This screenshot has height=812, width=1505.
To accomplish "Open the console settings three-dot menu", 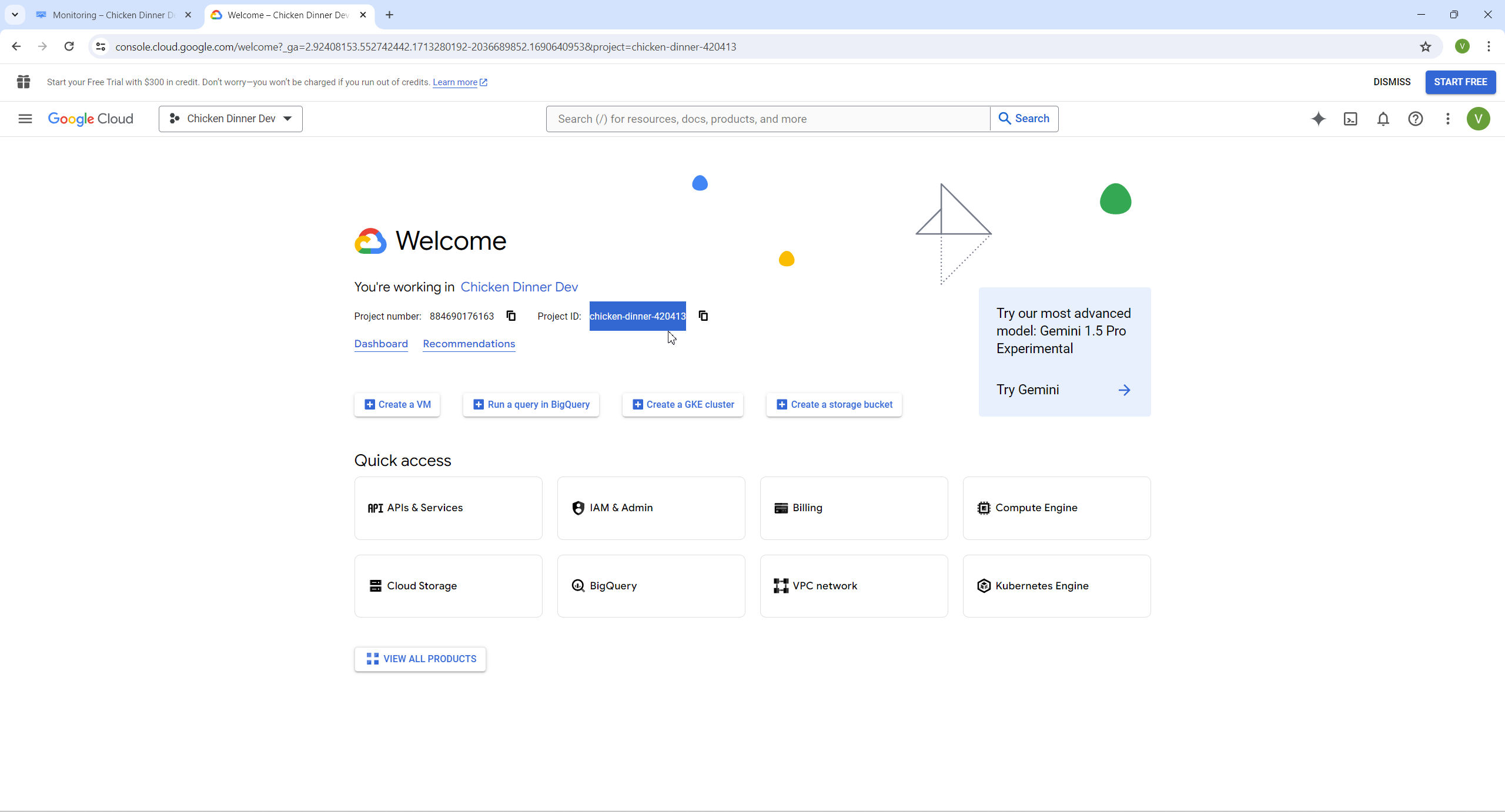I will (x=1447, y=119).
